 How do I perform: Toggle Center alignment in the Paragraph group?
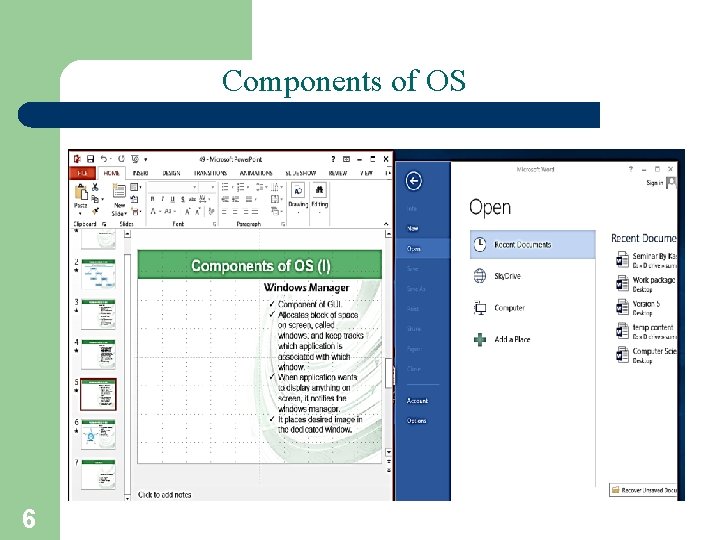click(235, 212)
